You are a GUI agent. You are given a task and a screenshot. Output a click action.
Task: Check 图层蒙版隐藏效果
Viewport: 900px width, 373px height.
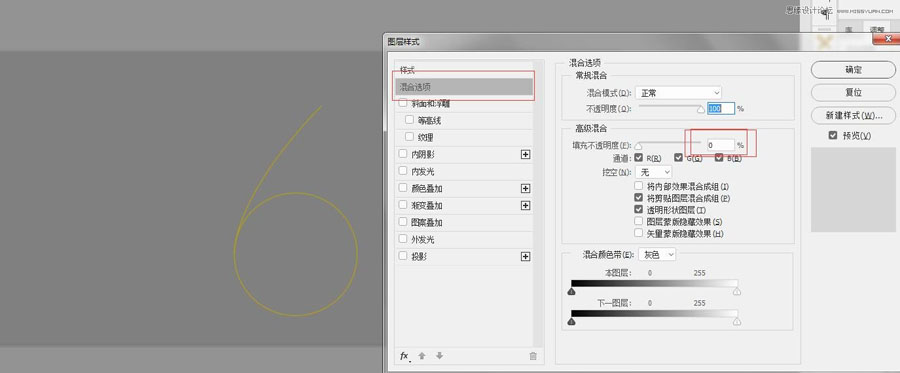pyautogui.click(x=638, y=221)
